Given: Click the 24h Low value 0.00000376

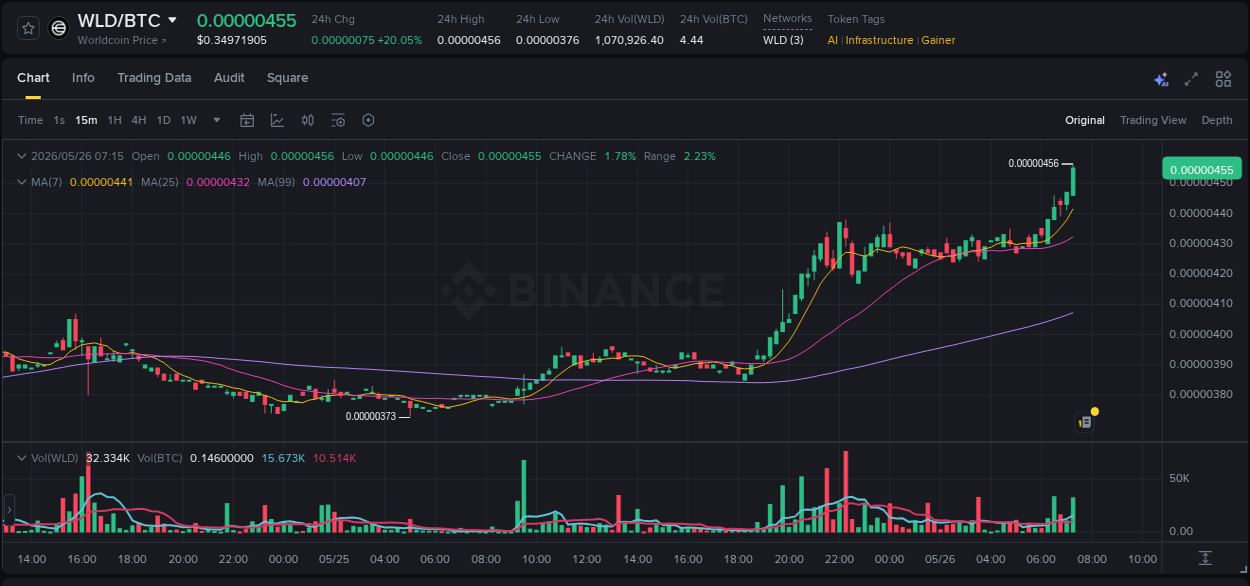Looking at the screenshot, I should click(547, 40).
